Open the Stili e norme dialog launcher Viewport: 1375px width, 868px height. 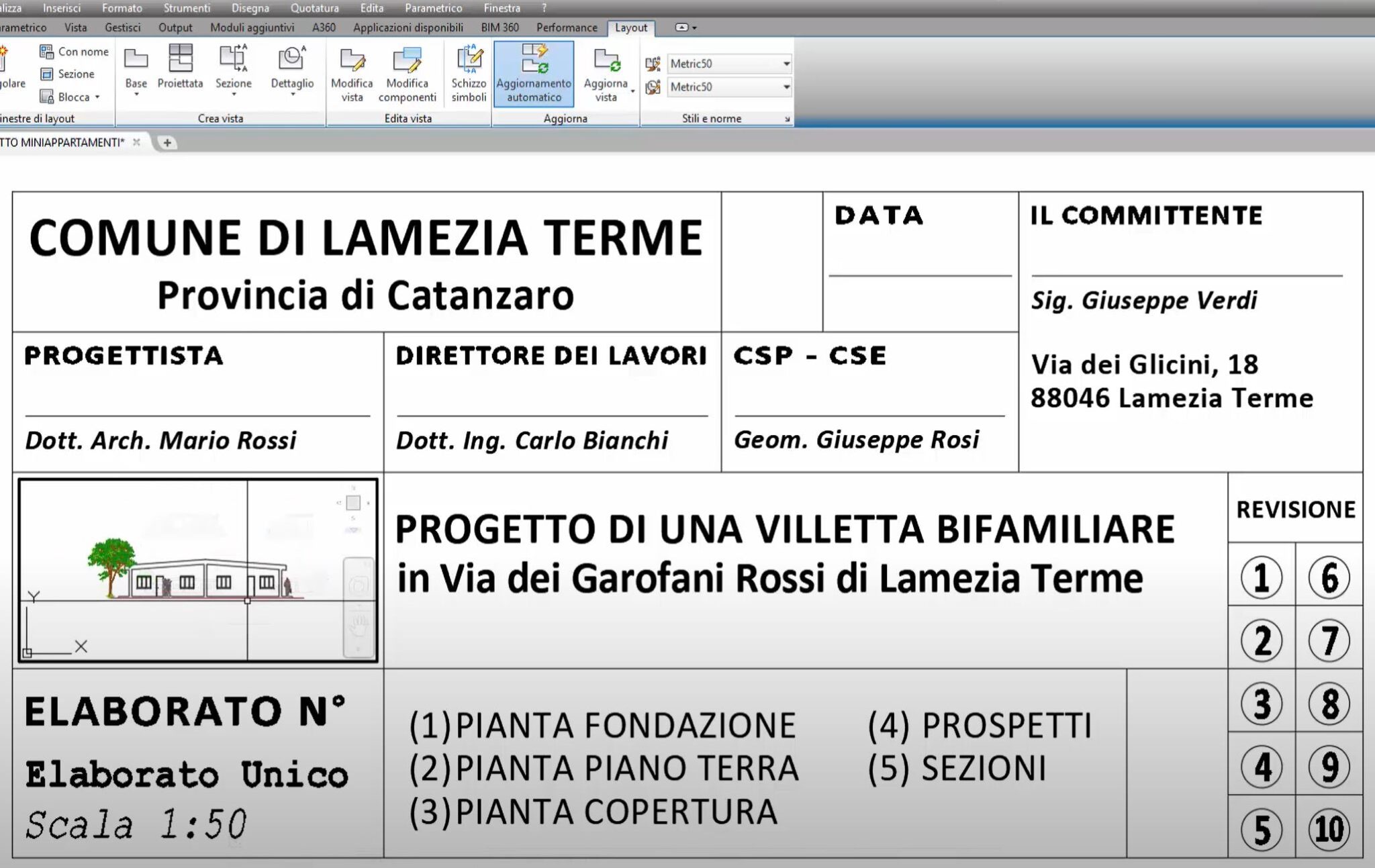[x=787, y=118]
